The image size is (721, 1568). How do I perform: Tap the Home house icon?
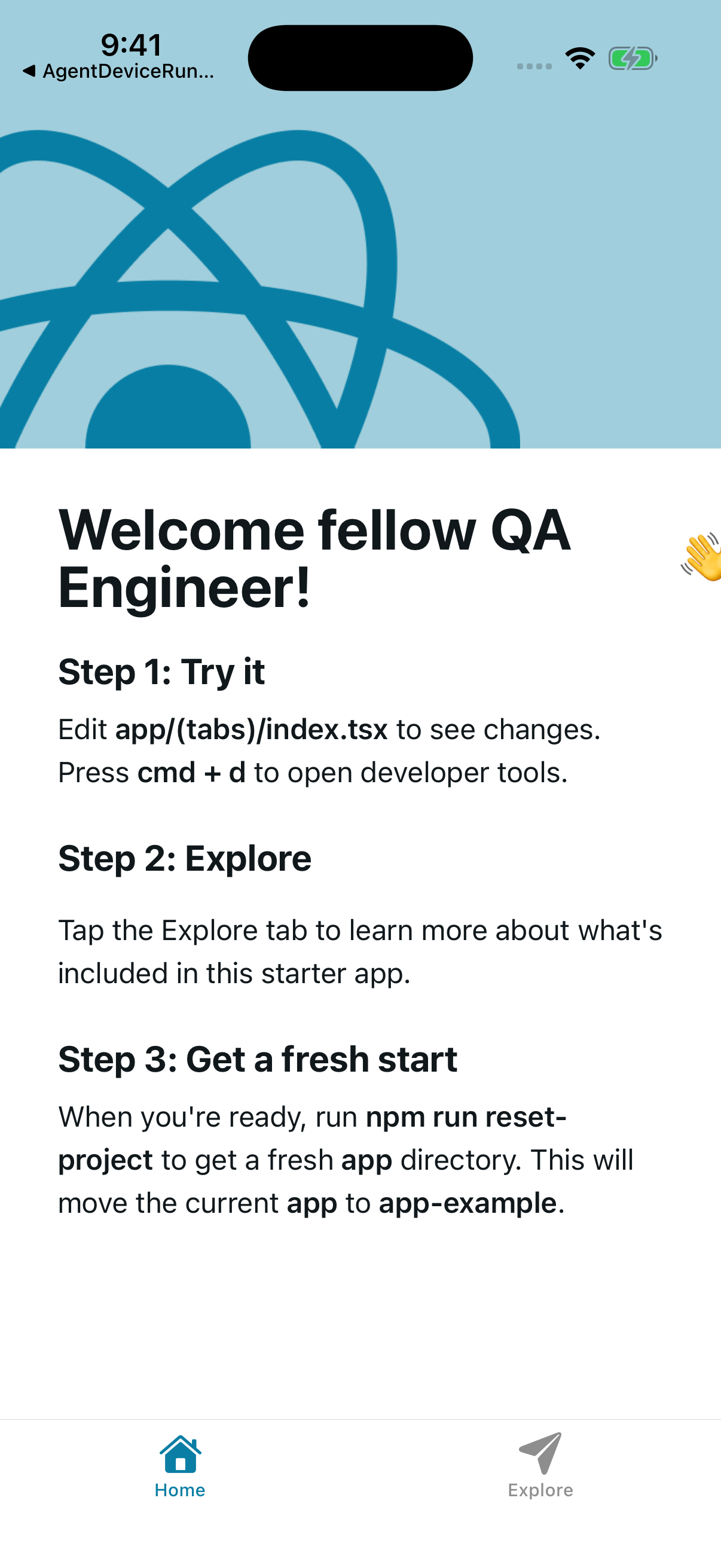180,1455
